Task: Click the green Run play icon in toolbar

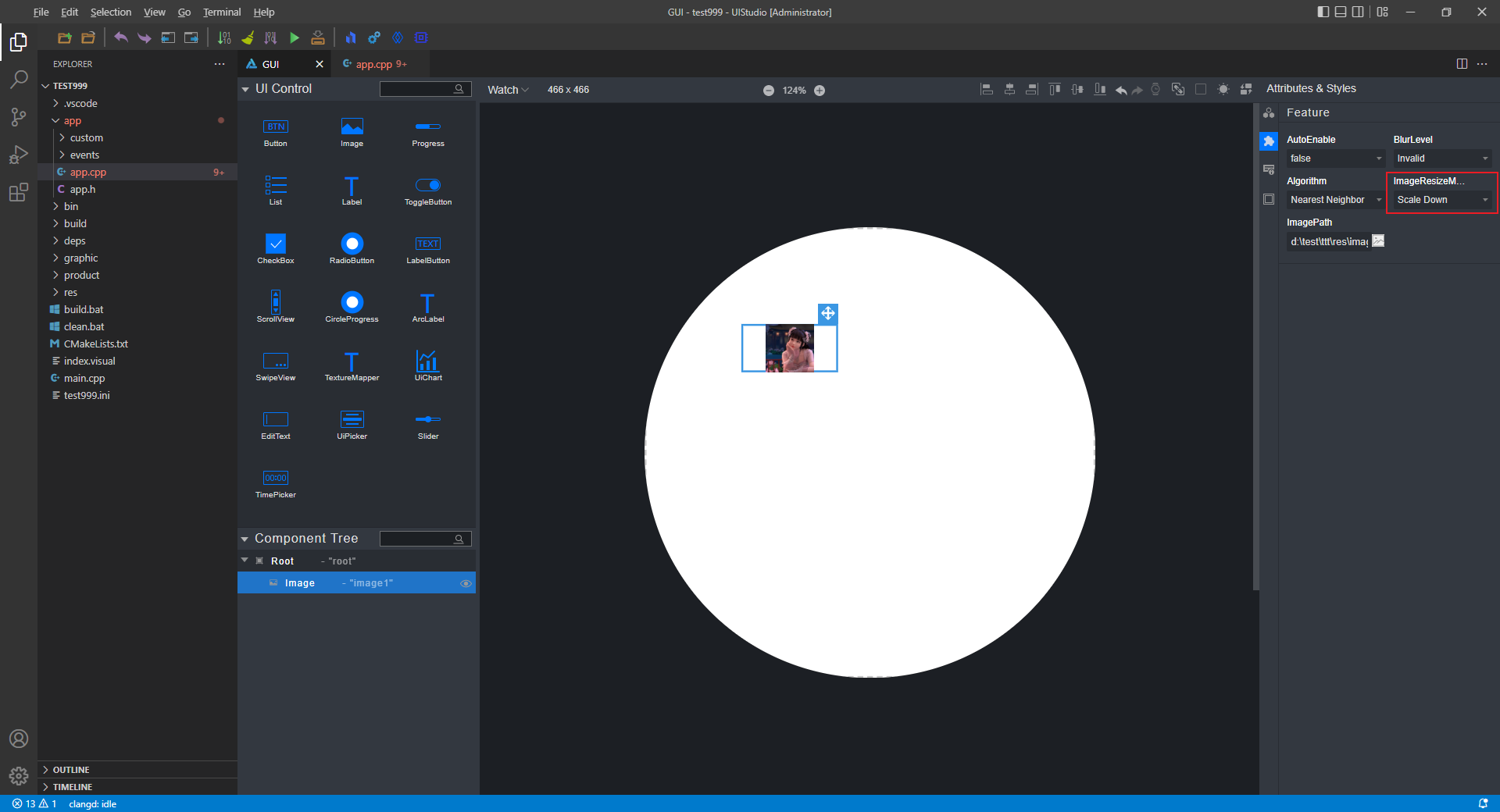Action: (x=295, y=37)
